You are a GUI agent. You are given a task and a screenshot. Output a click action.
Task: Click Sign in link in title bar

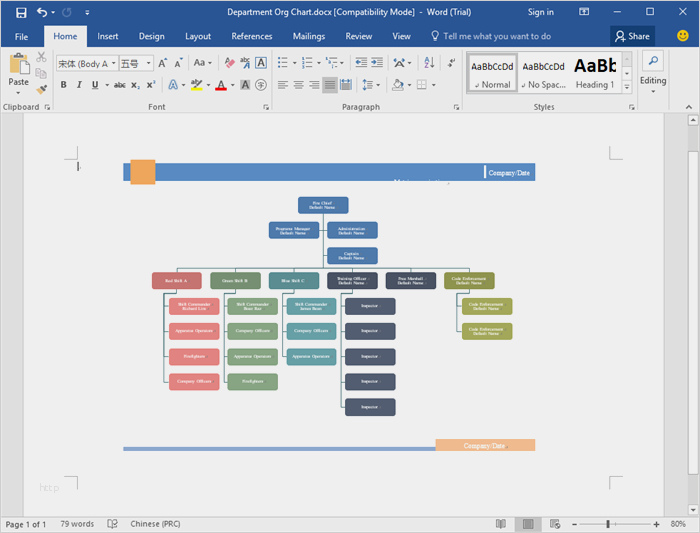tap(540, 12)
